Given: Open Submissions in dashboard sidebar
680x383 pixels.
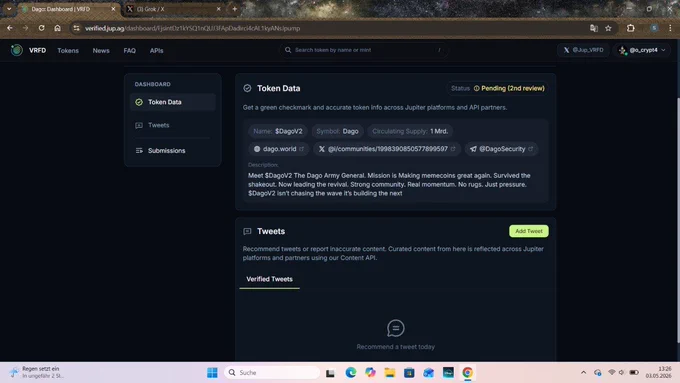Looking at the screenshot, I should (173, 151).
